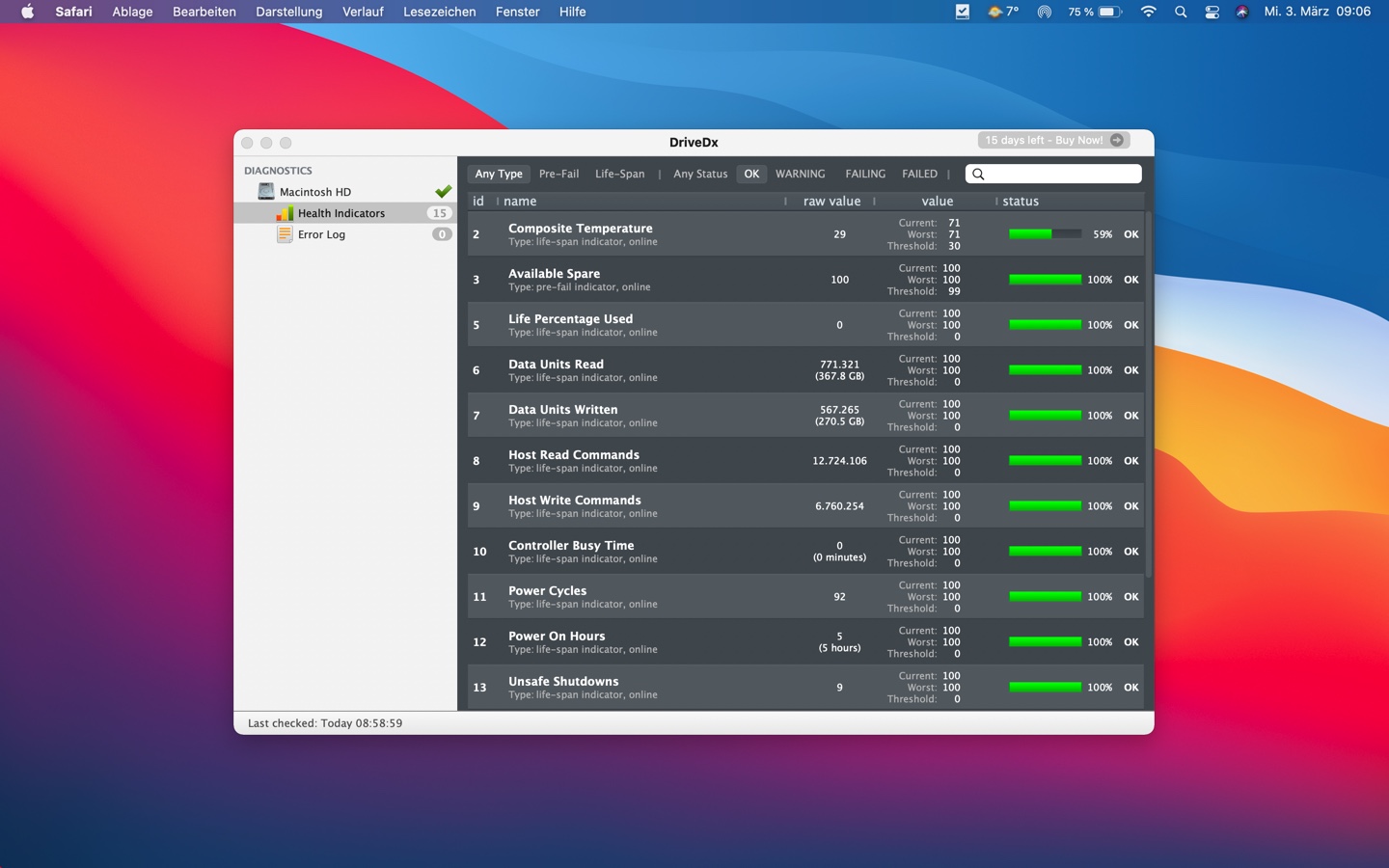Click the Available Spare 100% progress bar
The image size is (1389, 868).
pos(1045,280)
